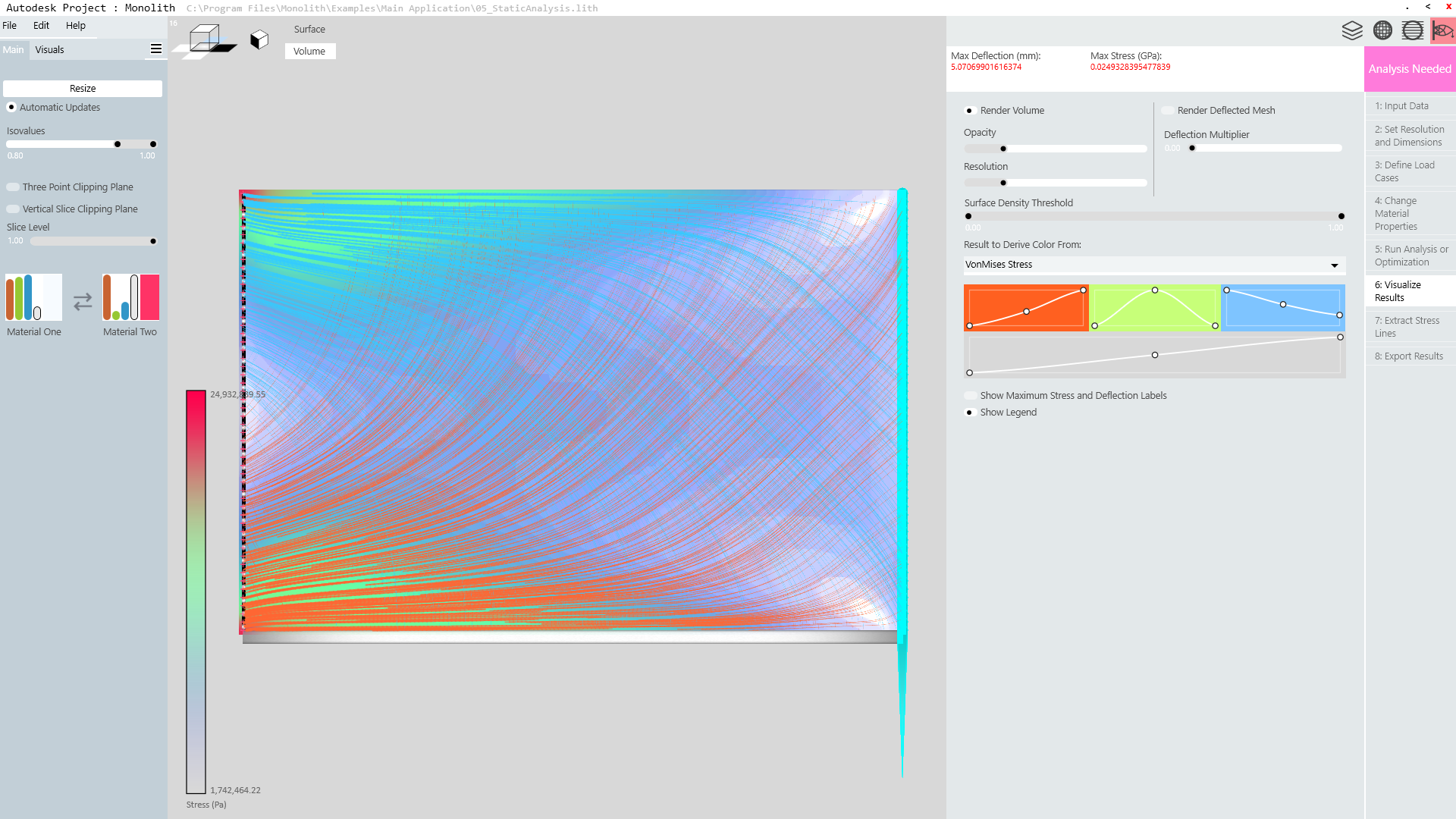Click the small solid cube icon
1456x819 pixels.
(259, 39)
